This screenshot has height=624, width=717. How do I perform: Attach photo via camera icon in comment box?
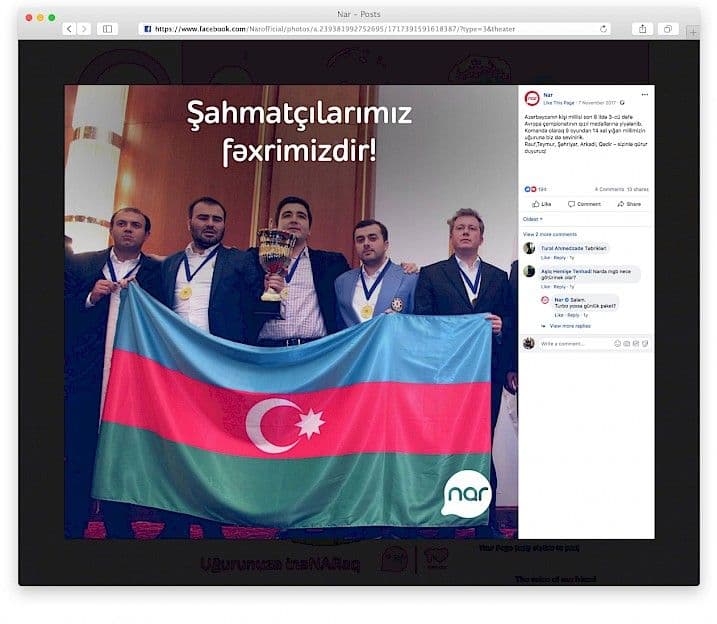[626, 343]
